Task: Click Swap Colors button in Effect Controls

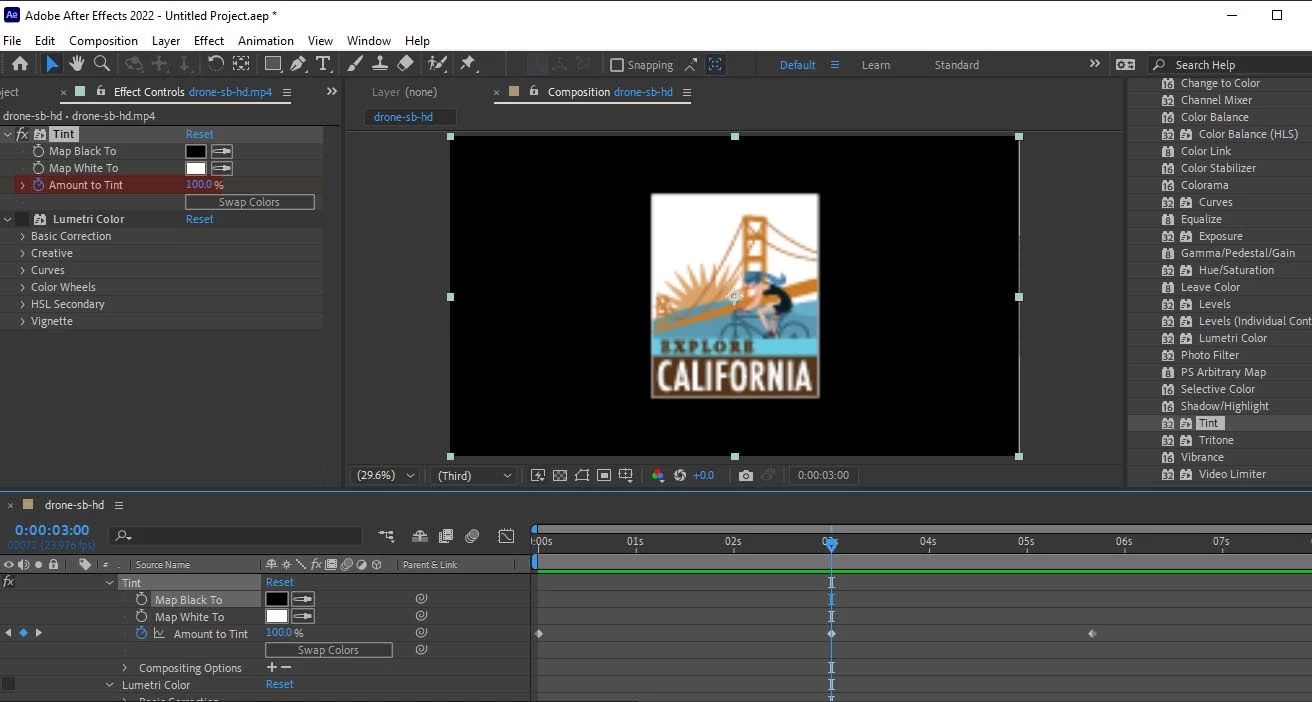Action: [250, 202]
